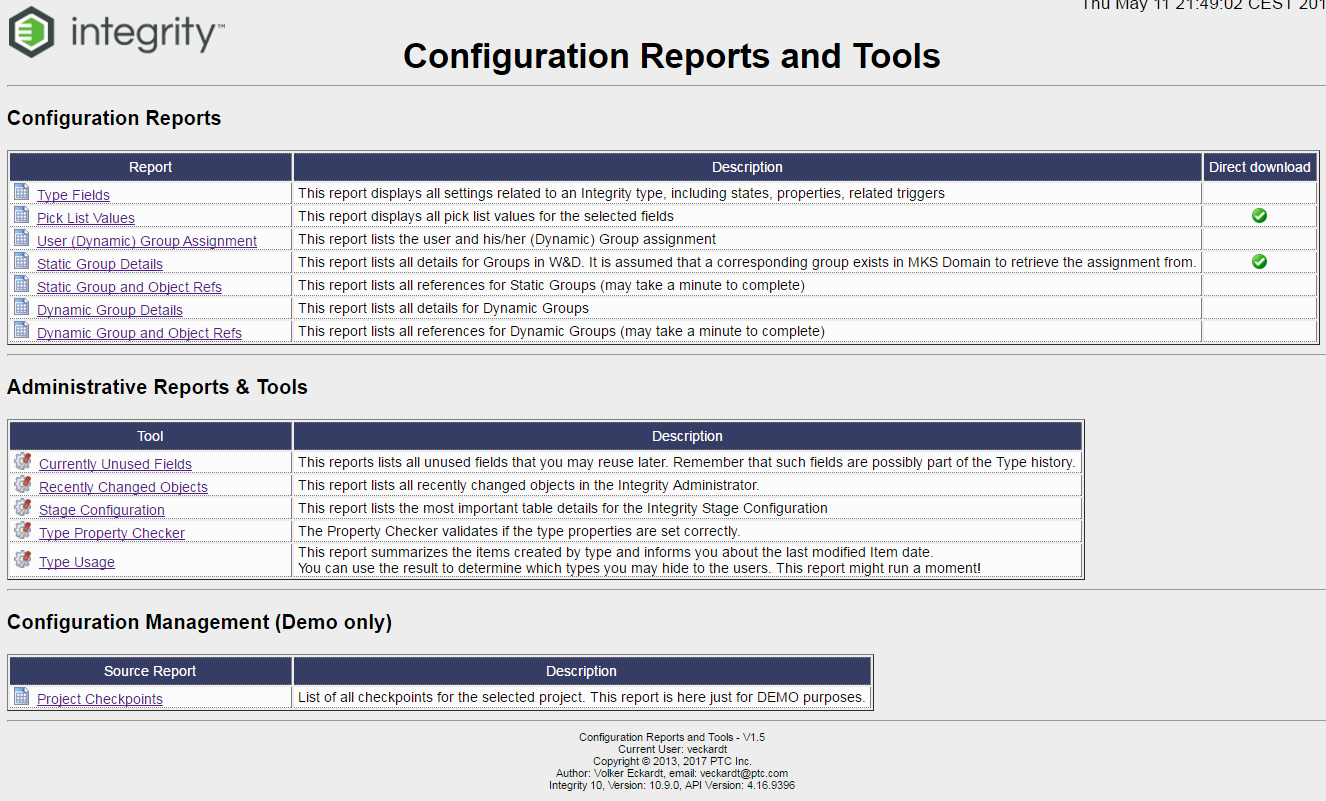Open the Dynamic Group Details report
Image resolution: width=1326 pixels, height=801 pixels.
pyautogui.click(x=110, y=310)
